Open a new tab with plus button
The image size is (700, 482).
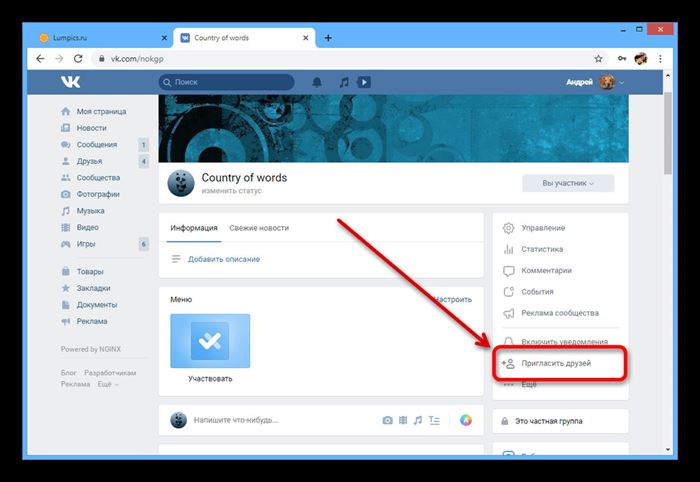click(x=328, y=38)
